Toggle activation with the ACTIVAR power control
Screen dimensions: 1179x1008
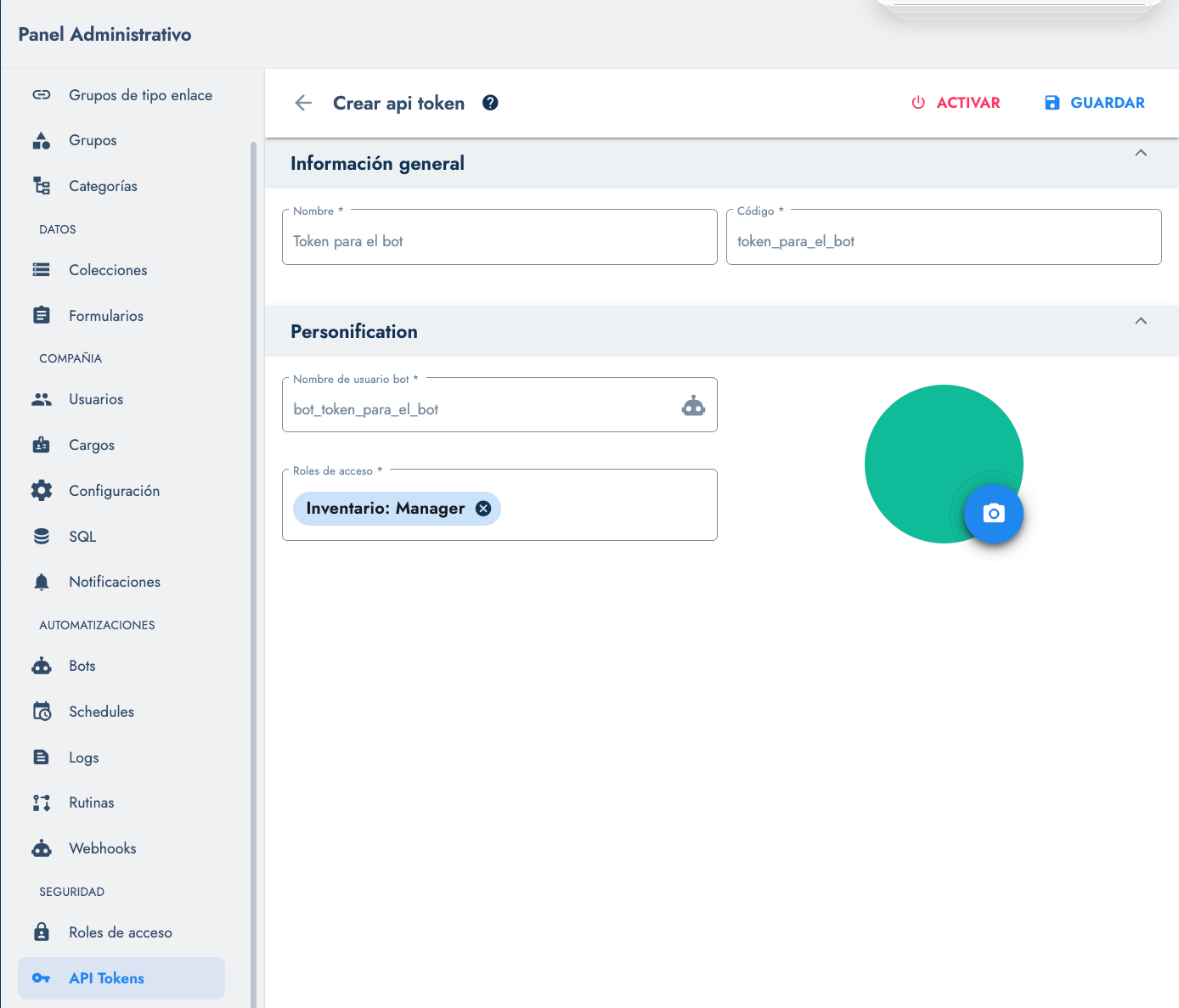tap(955, 103)
